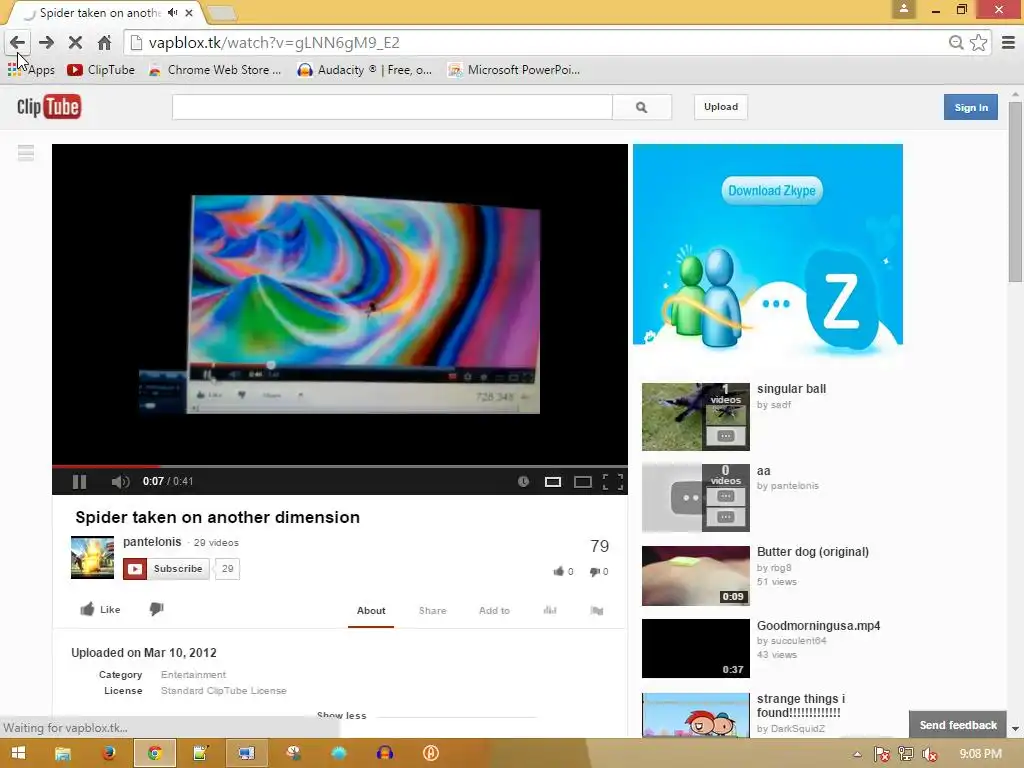Image resolution: width=1024 pixels, height=768 pixels.
Task: Open Butter dog (original) video thumbnail
Action: [696, 576]
